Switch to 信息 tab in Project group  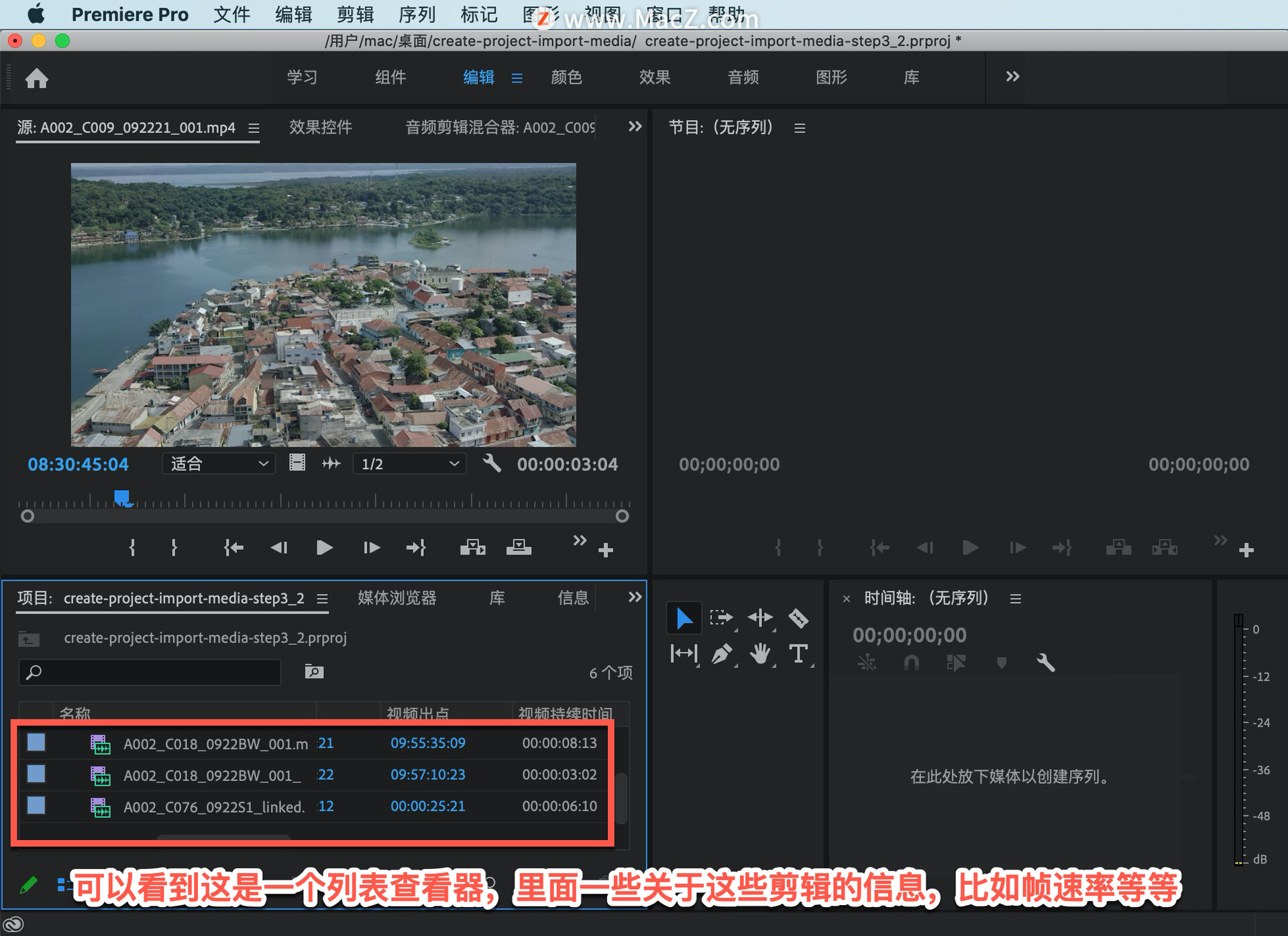pyautogui.click(x=573, y=598)
